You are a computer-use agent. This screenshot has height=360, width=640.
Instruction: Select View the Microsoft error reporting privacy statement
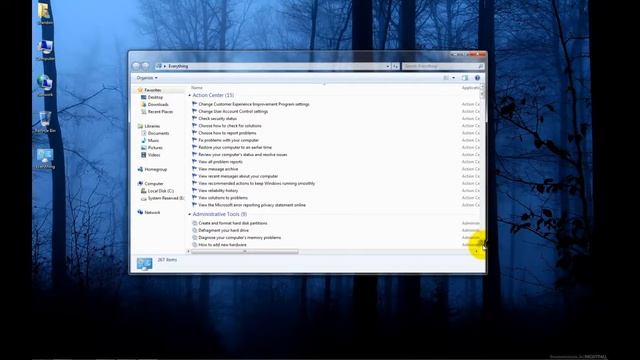pyautogui.click(x=252, y=205)
